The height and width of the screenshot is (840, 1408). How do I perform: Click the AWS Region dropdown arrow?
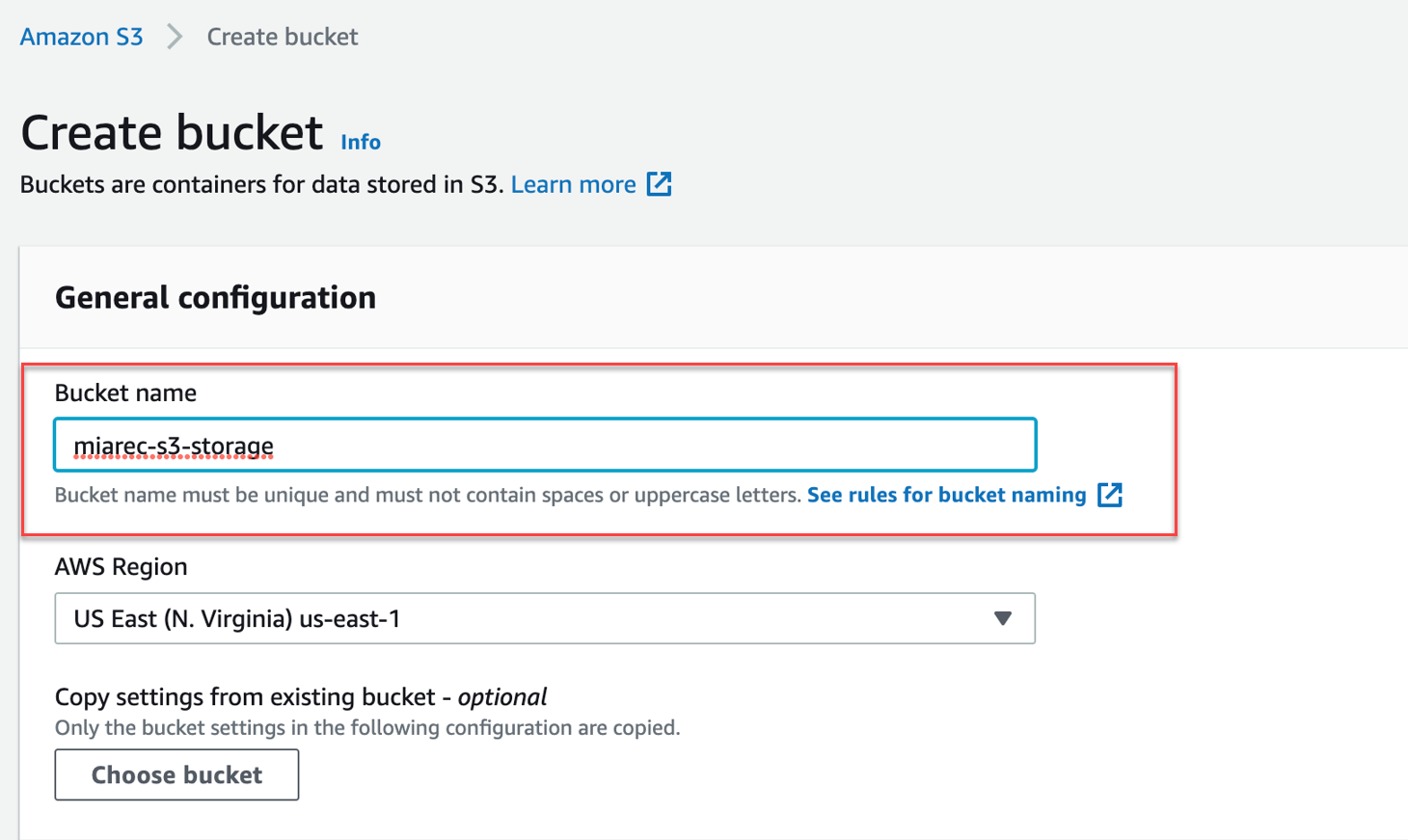tap(1003, 618)
